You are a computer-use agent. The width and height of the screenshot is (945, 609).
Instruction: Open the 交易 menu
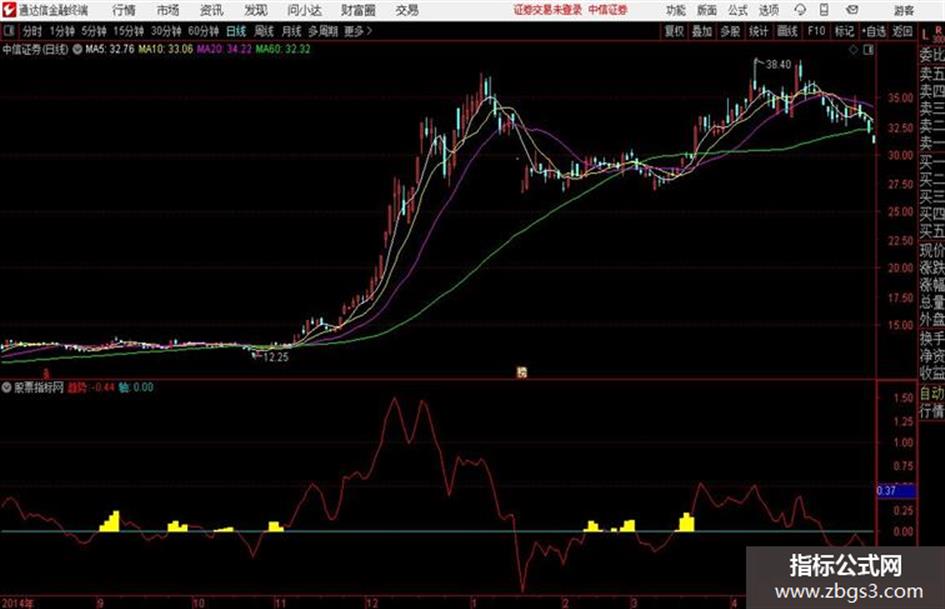point(407,10)
